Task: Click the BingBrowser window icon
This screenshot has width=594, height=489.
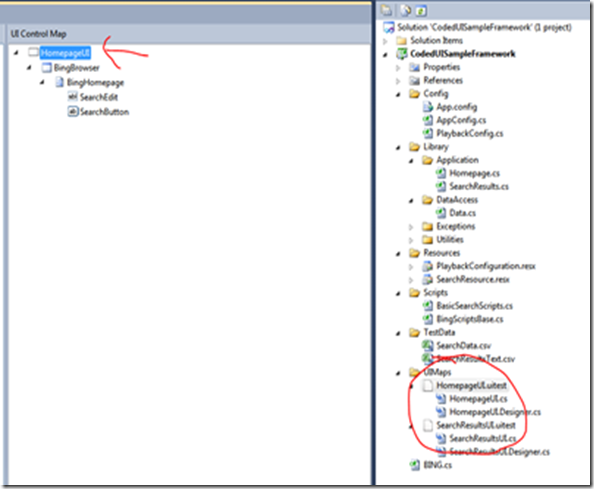Action: click(x=47, y=68)
